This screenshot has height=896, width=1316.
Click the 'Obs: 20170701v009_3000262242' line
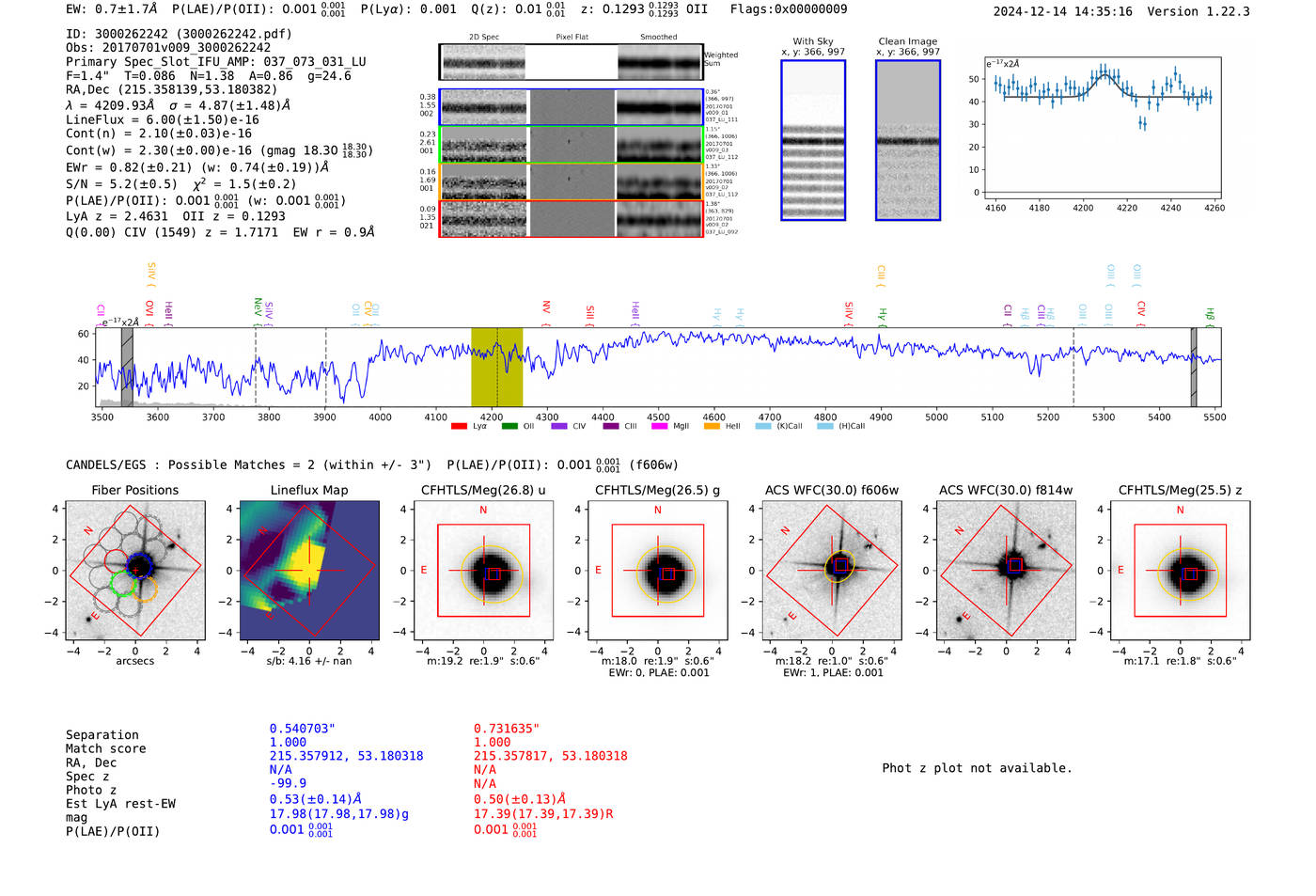click(x=168, y=47)
